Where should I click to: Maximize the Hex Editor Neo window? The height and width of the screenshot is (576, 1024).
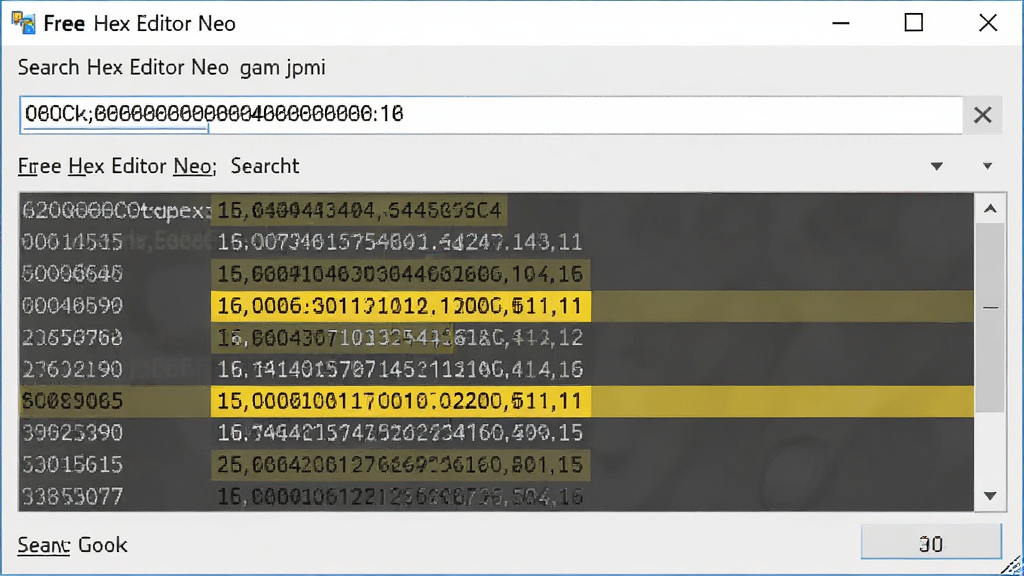tap(914, 23)
